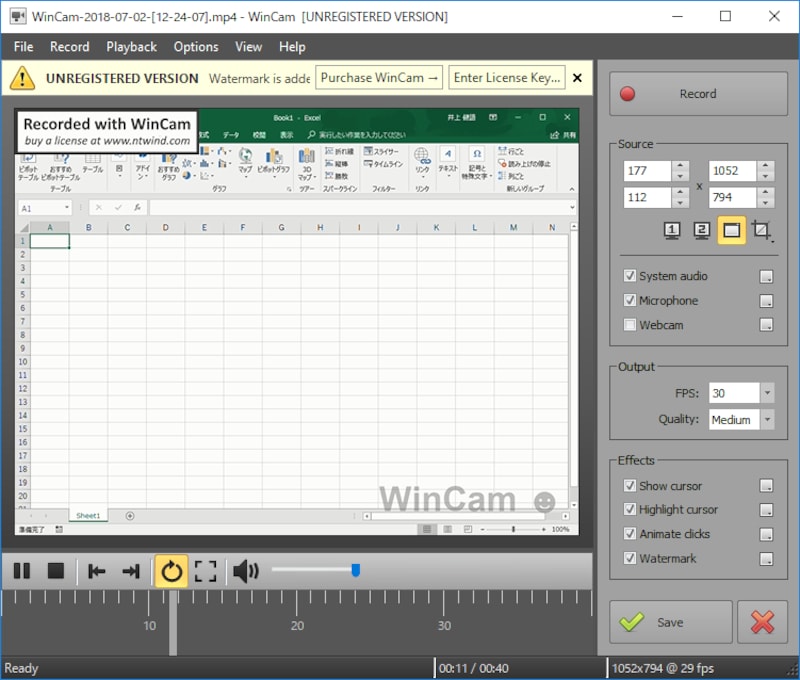
Task: Adjust the volume slider handle
Action: (355, 570)
